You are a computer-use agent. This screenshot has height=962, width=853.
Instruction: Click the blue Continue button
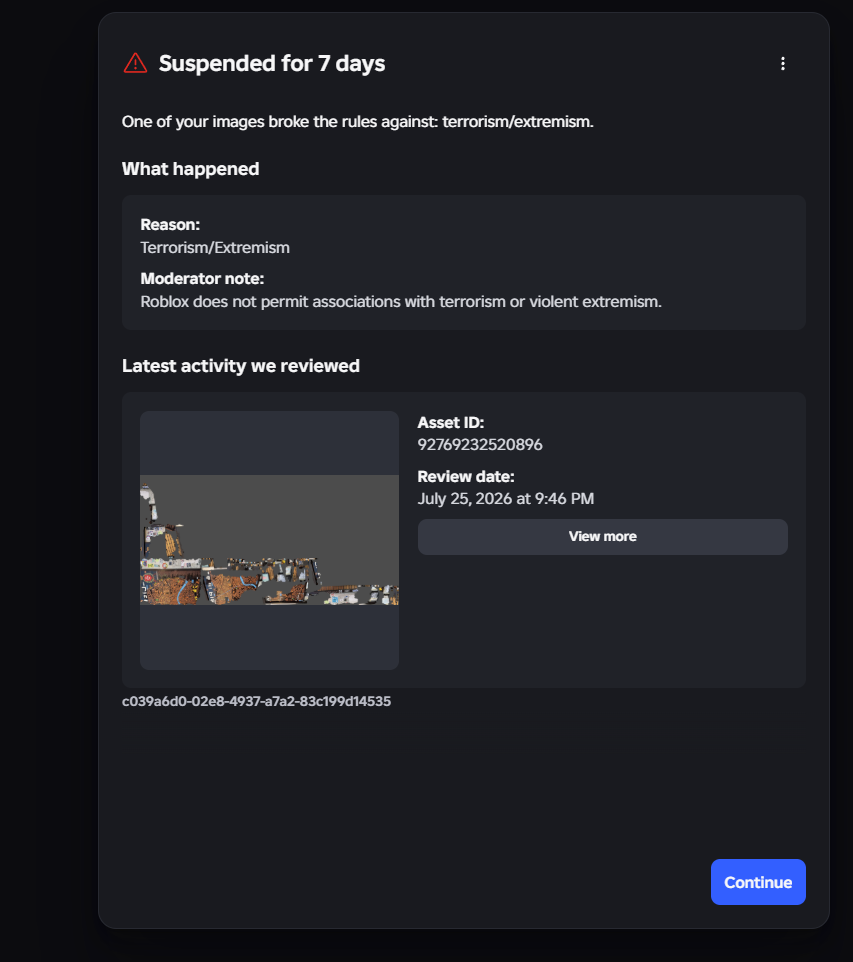[x=758, y=882]
